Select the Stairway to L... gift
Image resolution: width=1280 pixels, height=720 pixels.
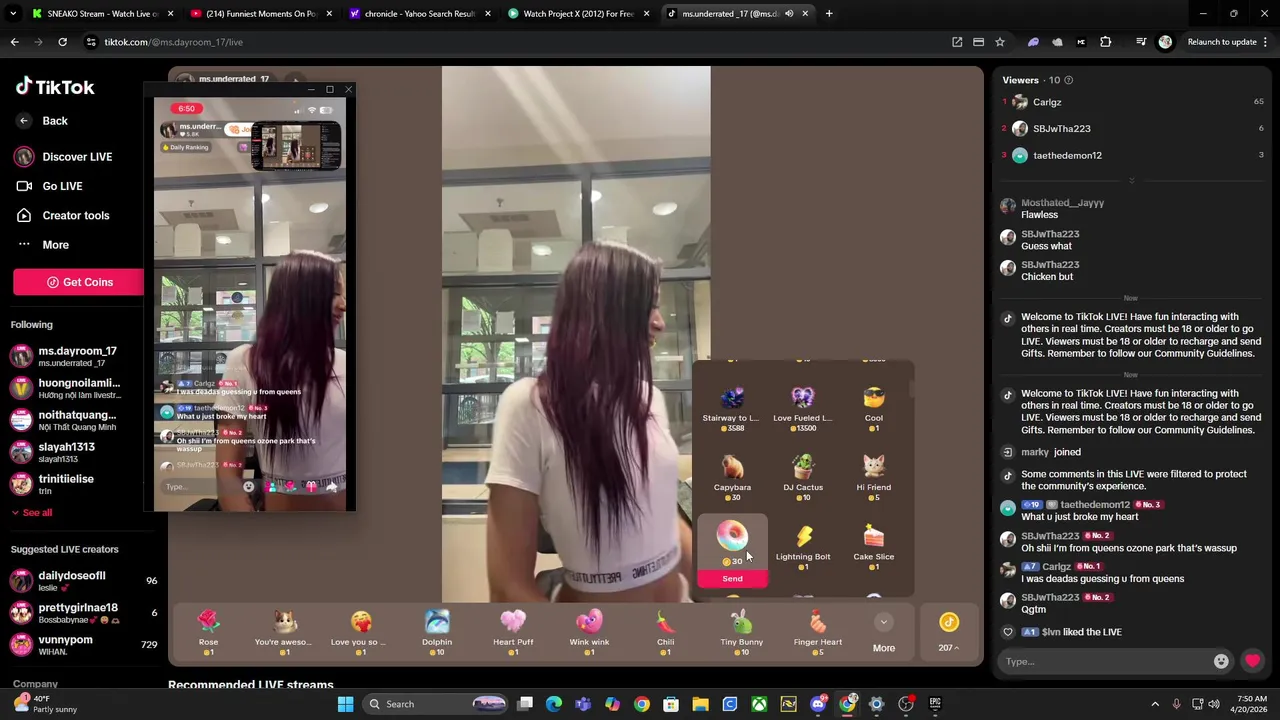(731, 409)
